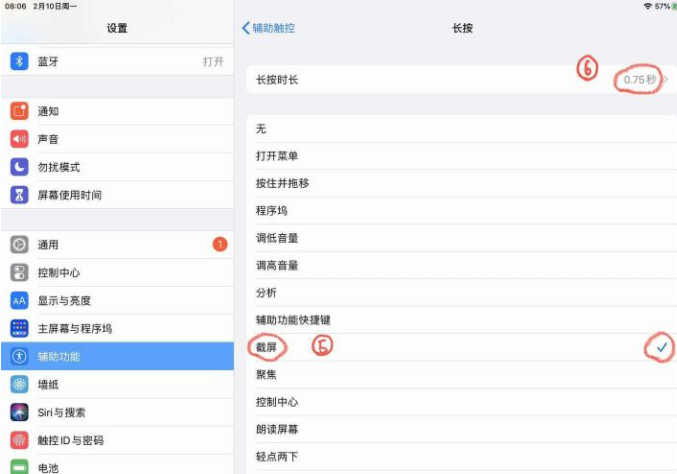Select 调低音量 option
The image size is (677, 474).
tap(461, 238)
